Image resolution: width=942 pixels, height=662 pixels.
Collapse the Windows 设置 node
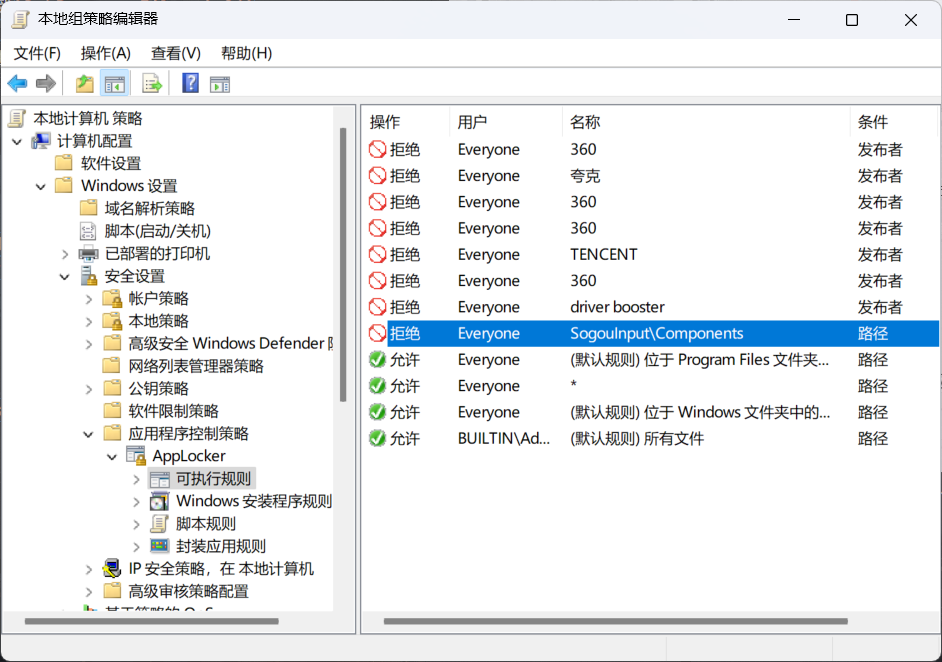tap(40, 186)
